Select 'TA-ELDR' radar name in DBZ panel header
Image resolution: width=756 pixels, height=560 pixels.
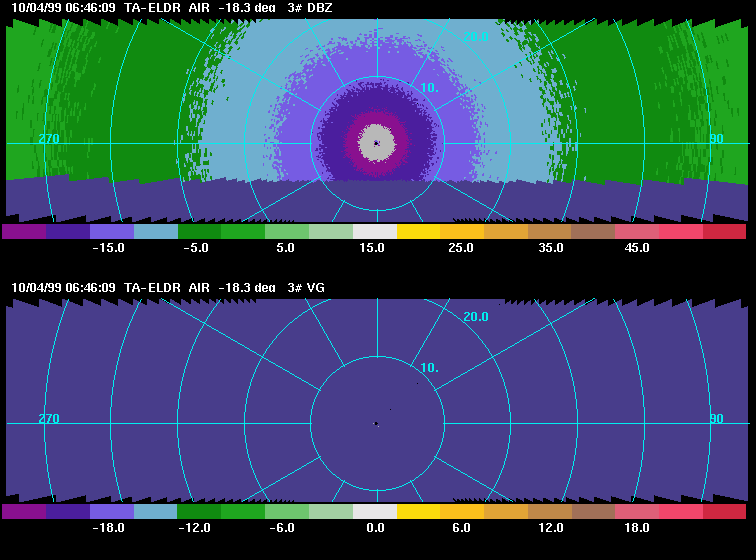coord(152,8)
